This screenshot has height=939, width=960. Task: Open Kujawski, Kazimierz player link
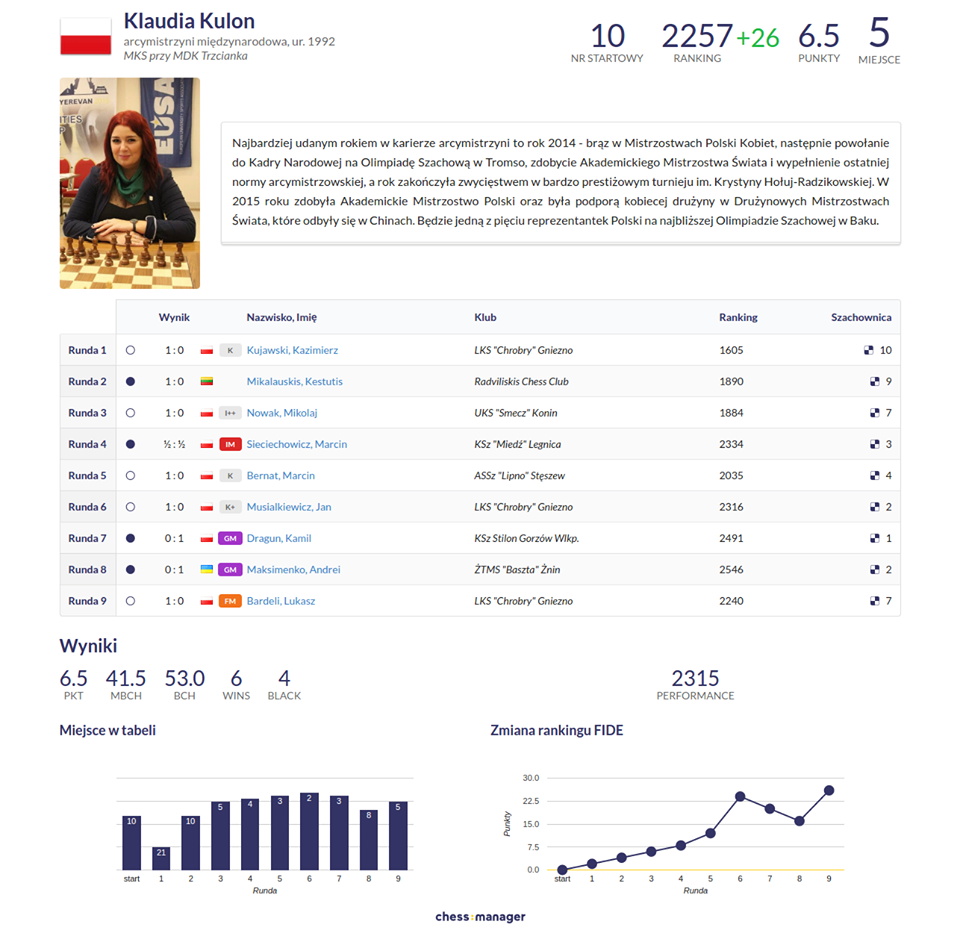click(292, 350)
